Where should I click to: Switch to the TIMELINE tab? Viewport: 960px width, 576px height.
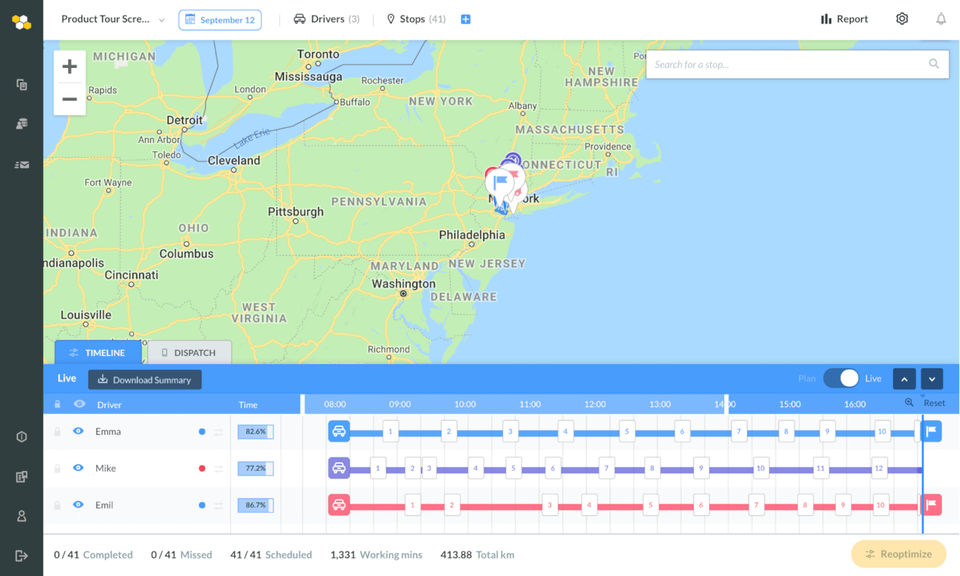point(98,353)
